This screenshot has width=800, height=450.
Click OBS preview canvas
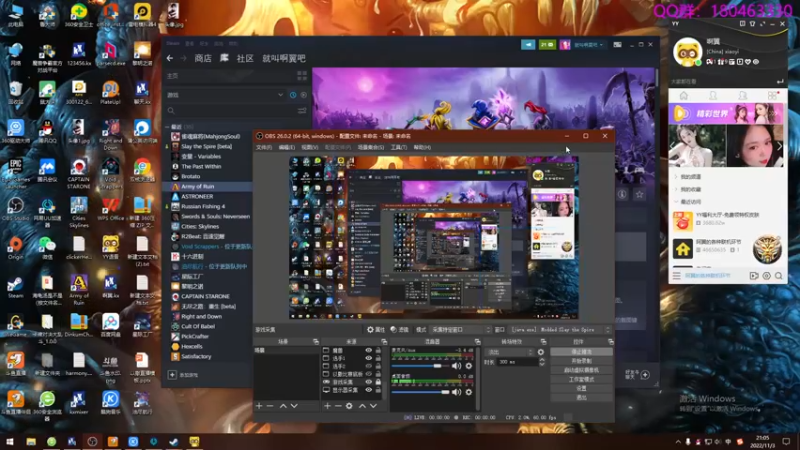(x=434, y=237)
